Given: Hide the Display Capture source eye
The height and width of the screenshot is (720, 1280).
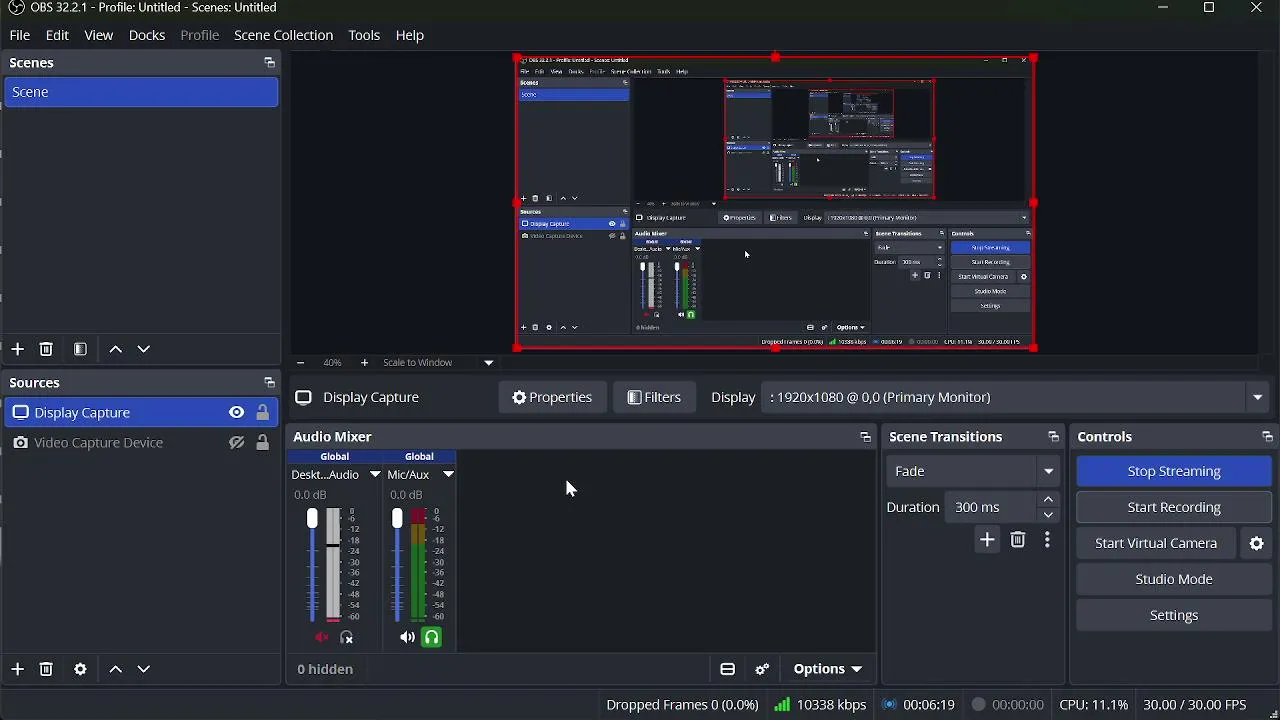Looking at the screenshot, I should coord(236,413).
